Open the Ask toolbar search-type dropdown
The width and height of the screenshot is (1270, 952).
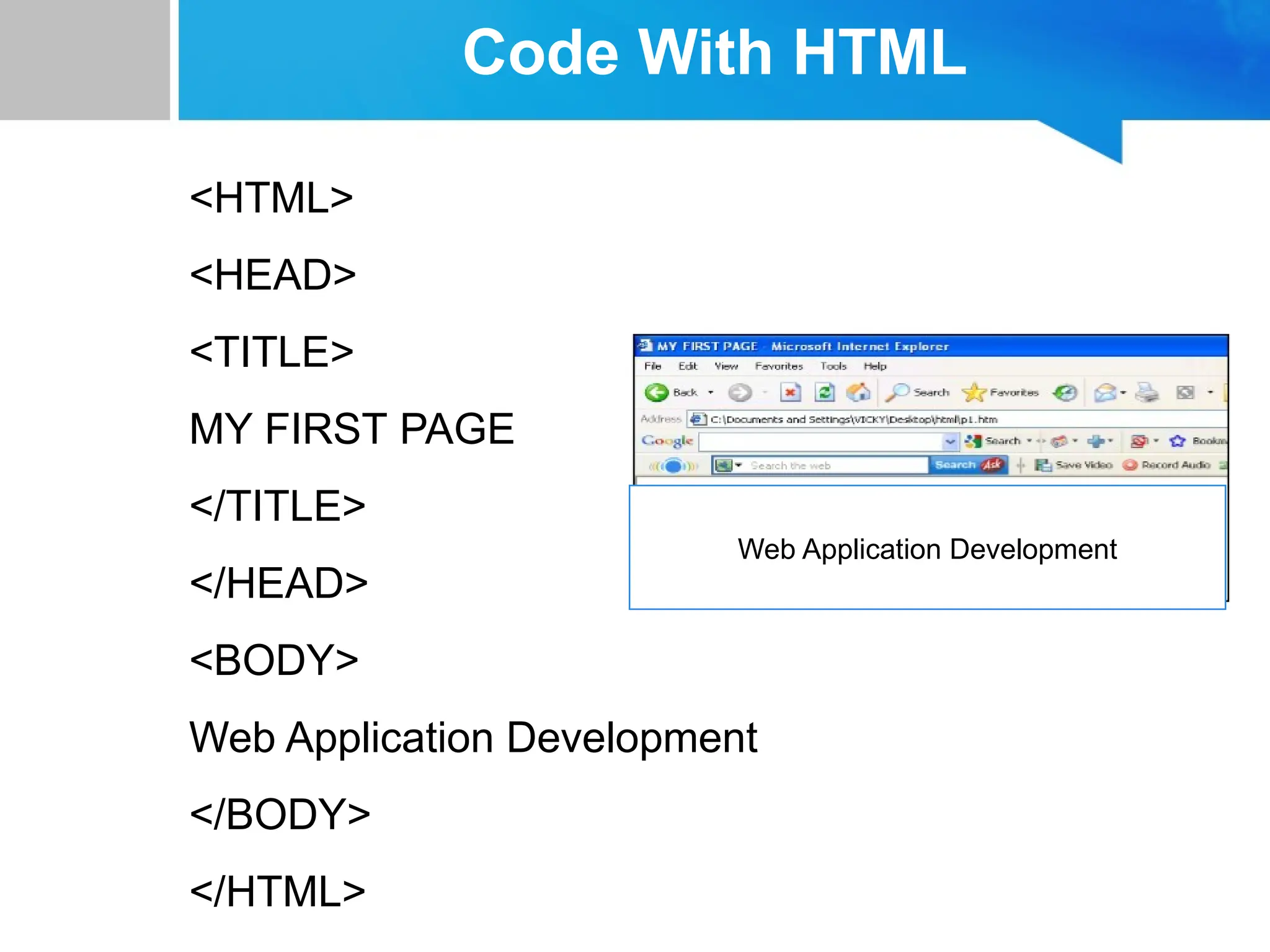pos(738,465)
